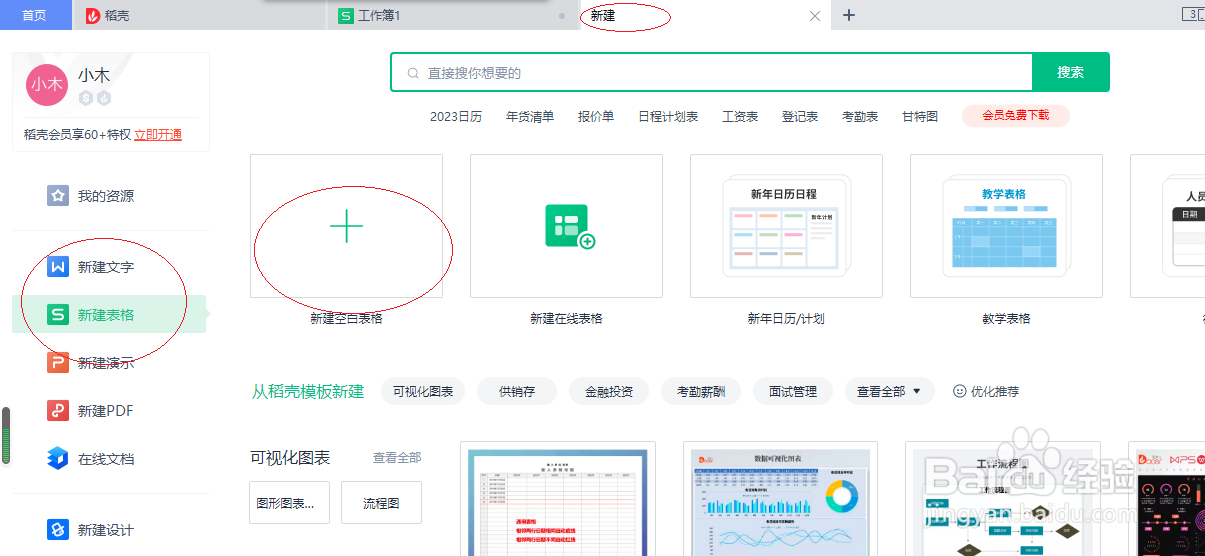Click the blue W 新建文字 icon
The image size is (1205, 556).
coord(58,267)
